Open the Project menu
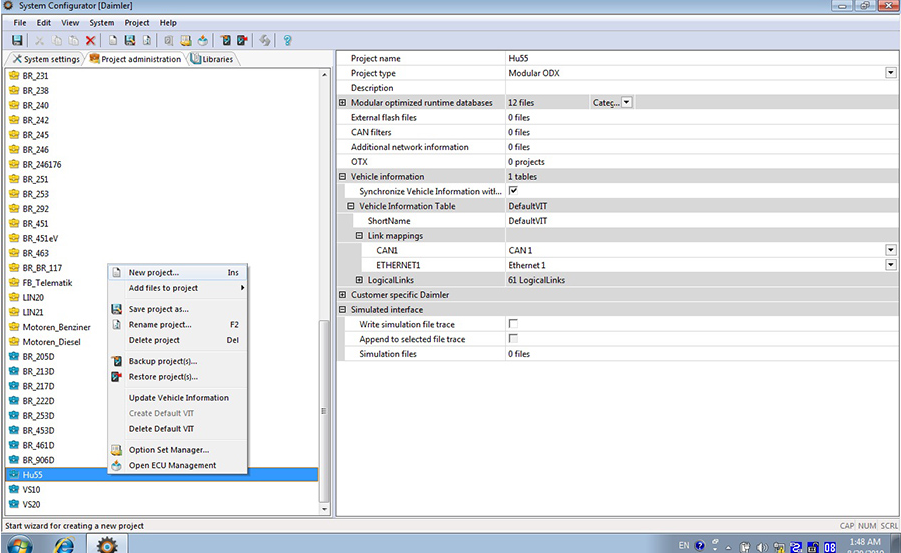The image size is (901, 553). (x=137, y=22)
